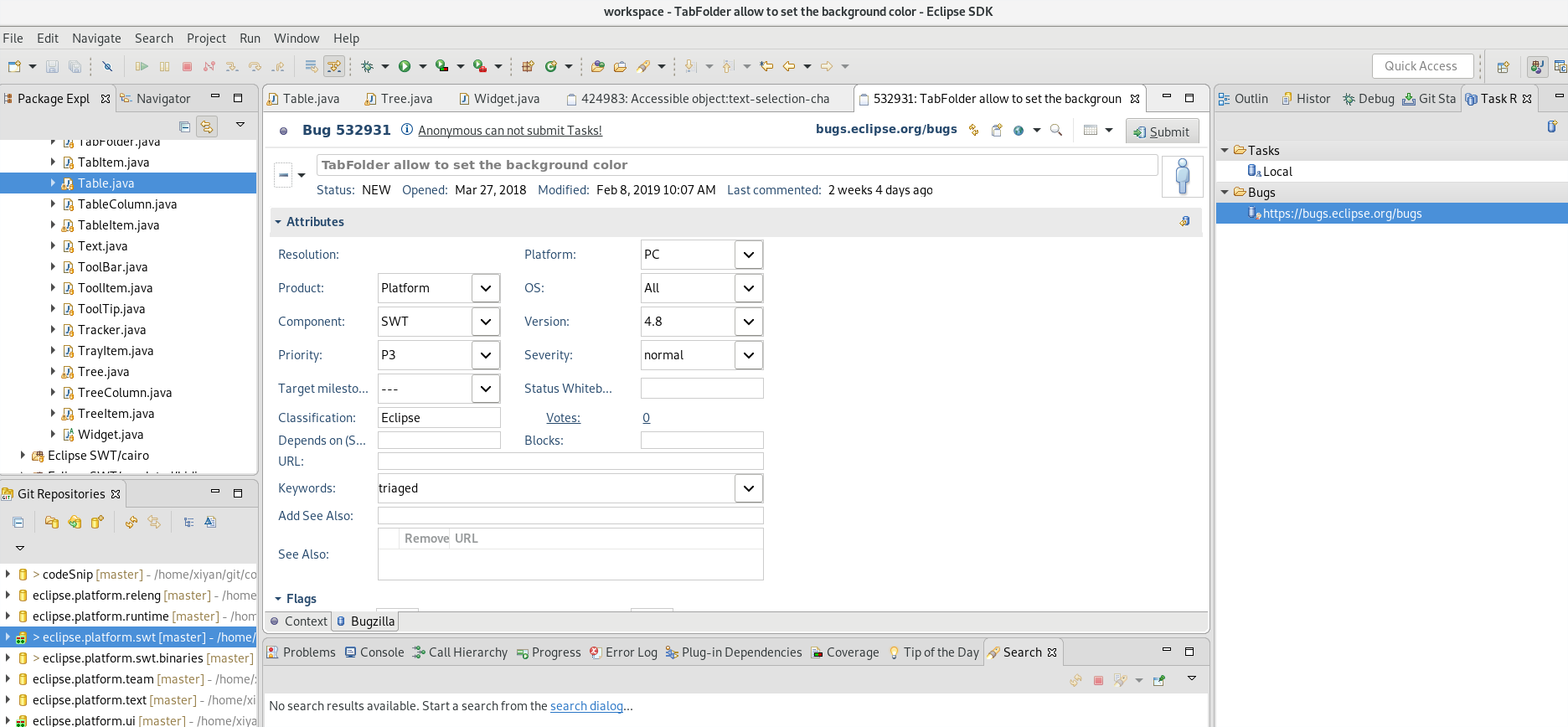This screenshot has height=727, width=1568.
Task: Click the Back navigation arrow icon
Action: [x=789, y=66]
